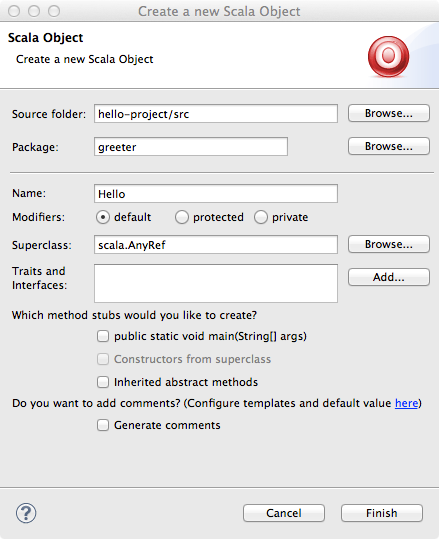
Task: Click the Traits and Interfaces list box
Action: 216,283
